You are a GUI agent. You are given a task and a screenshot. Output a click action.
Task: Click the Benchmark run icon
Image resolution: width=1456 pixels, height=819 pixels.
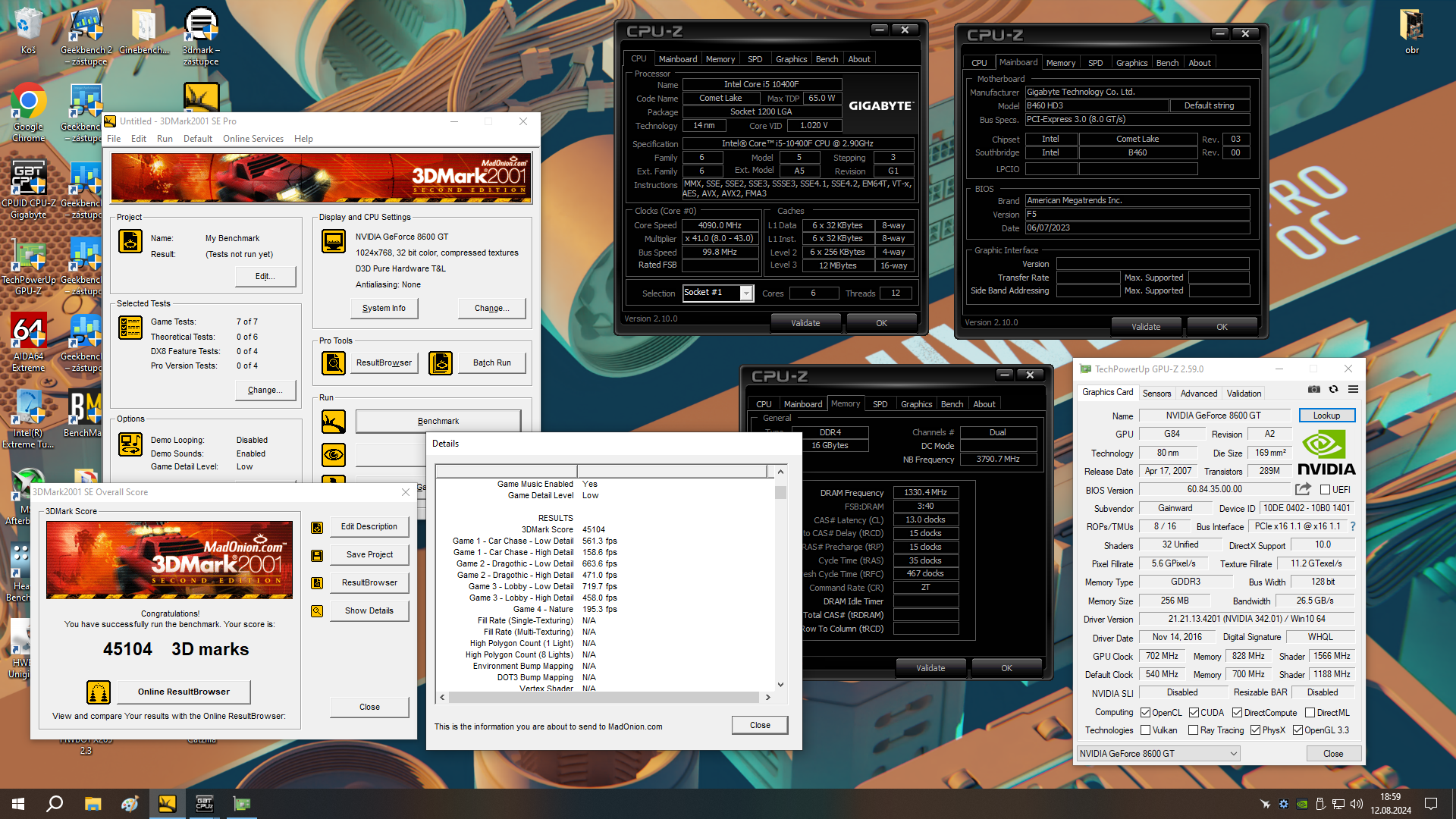tap(334, 422)
